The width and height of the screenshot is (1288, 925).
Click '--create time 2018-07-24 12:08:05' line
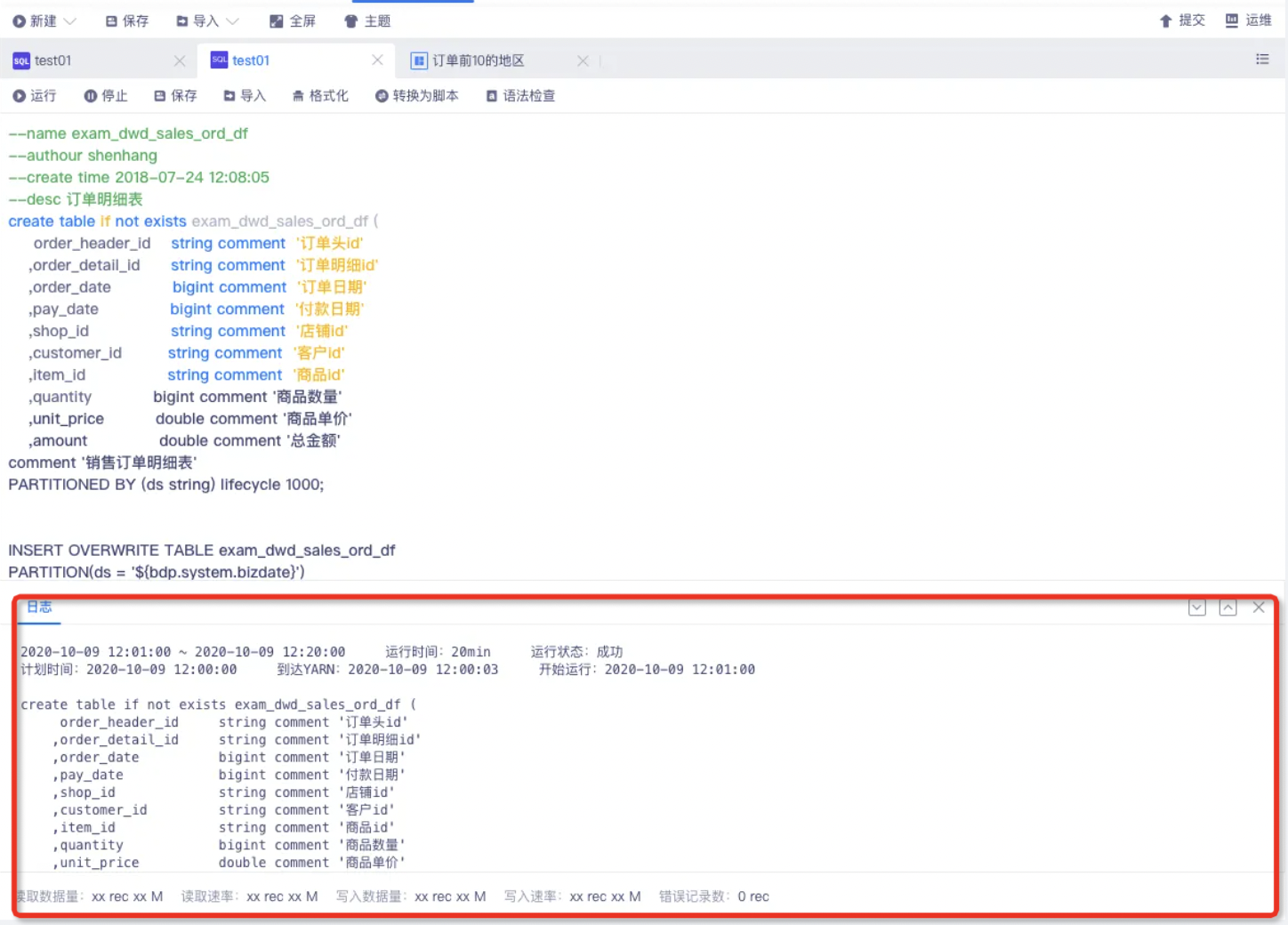click(x=139, y=177)
